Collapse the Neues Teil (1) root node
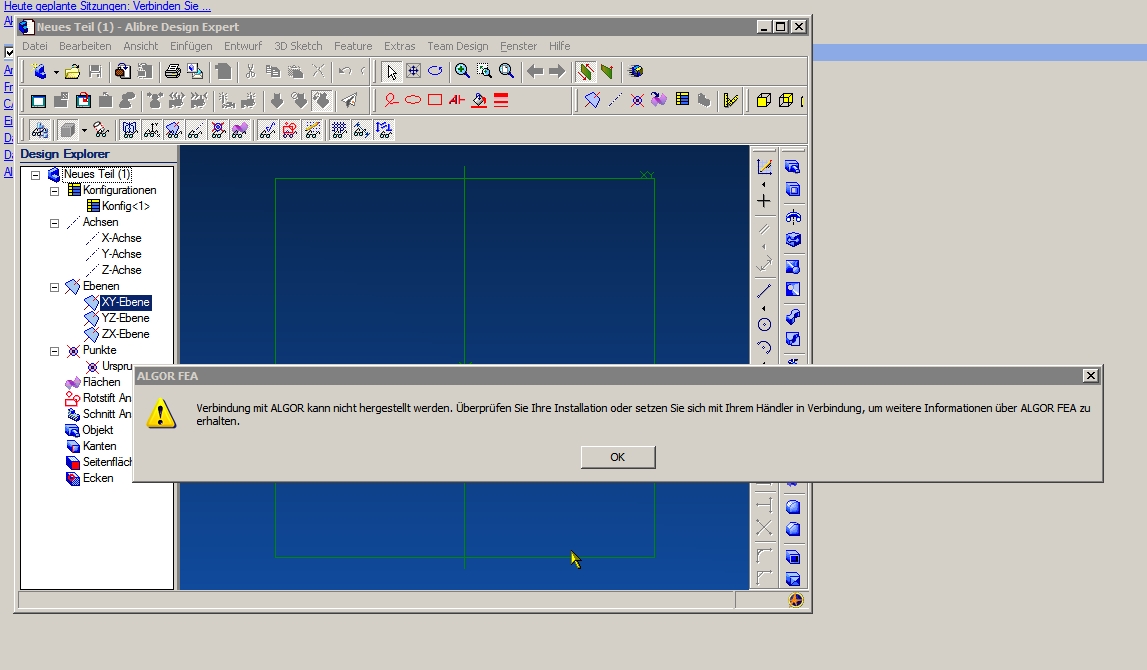1147x670 pixels. [x=35, y=175]
